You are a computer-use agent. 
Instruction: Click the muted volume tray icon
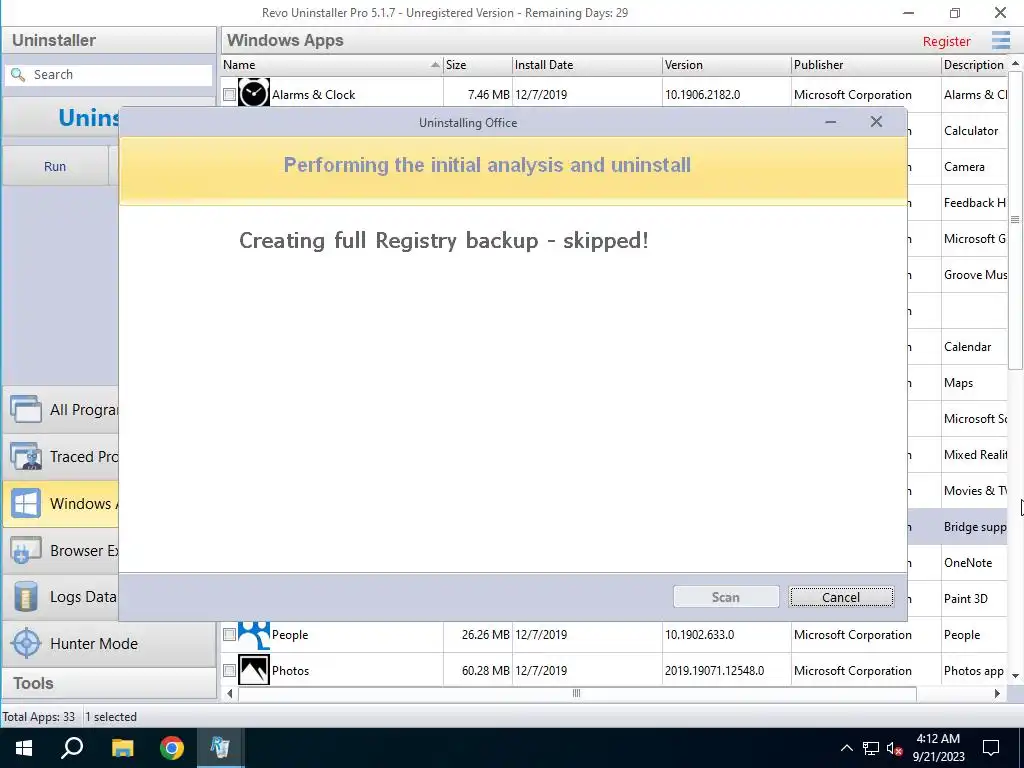tap(894, 748)
